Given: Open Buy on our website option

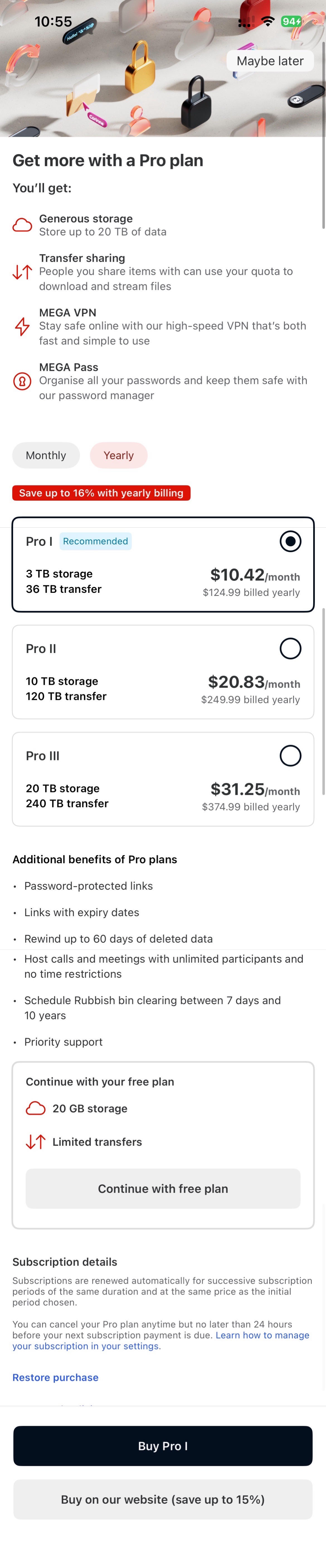Looking at the screenshot, I should 163,1499.
